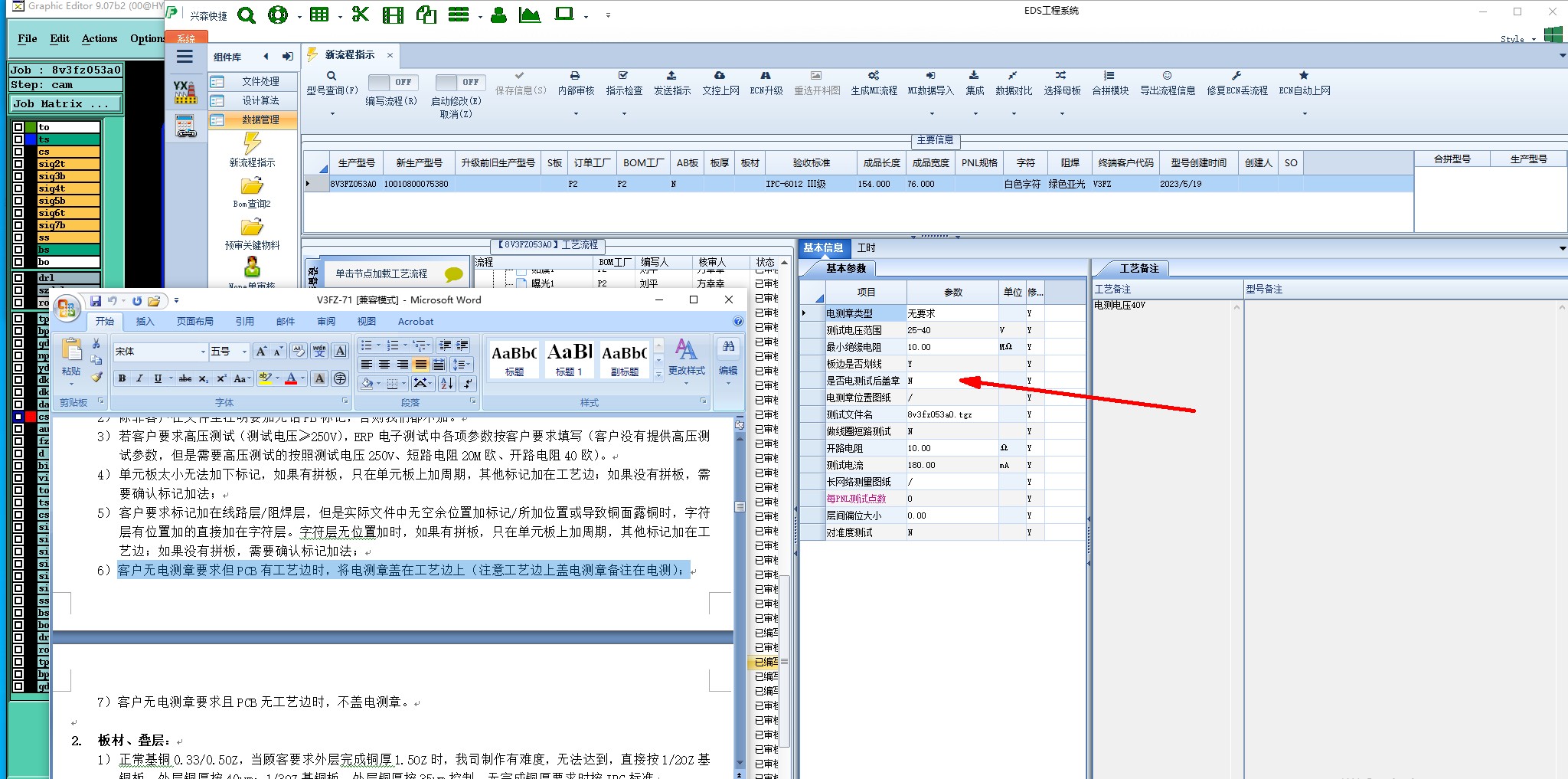Click the red font color swatch in Word
Viewport: 1568px width, 779px height.
[x=291, y=378]
